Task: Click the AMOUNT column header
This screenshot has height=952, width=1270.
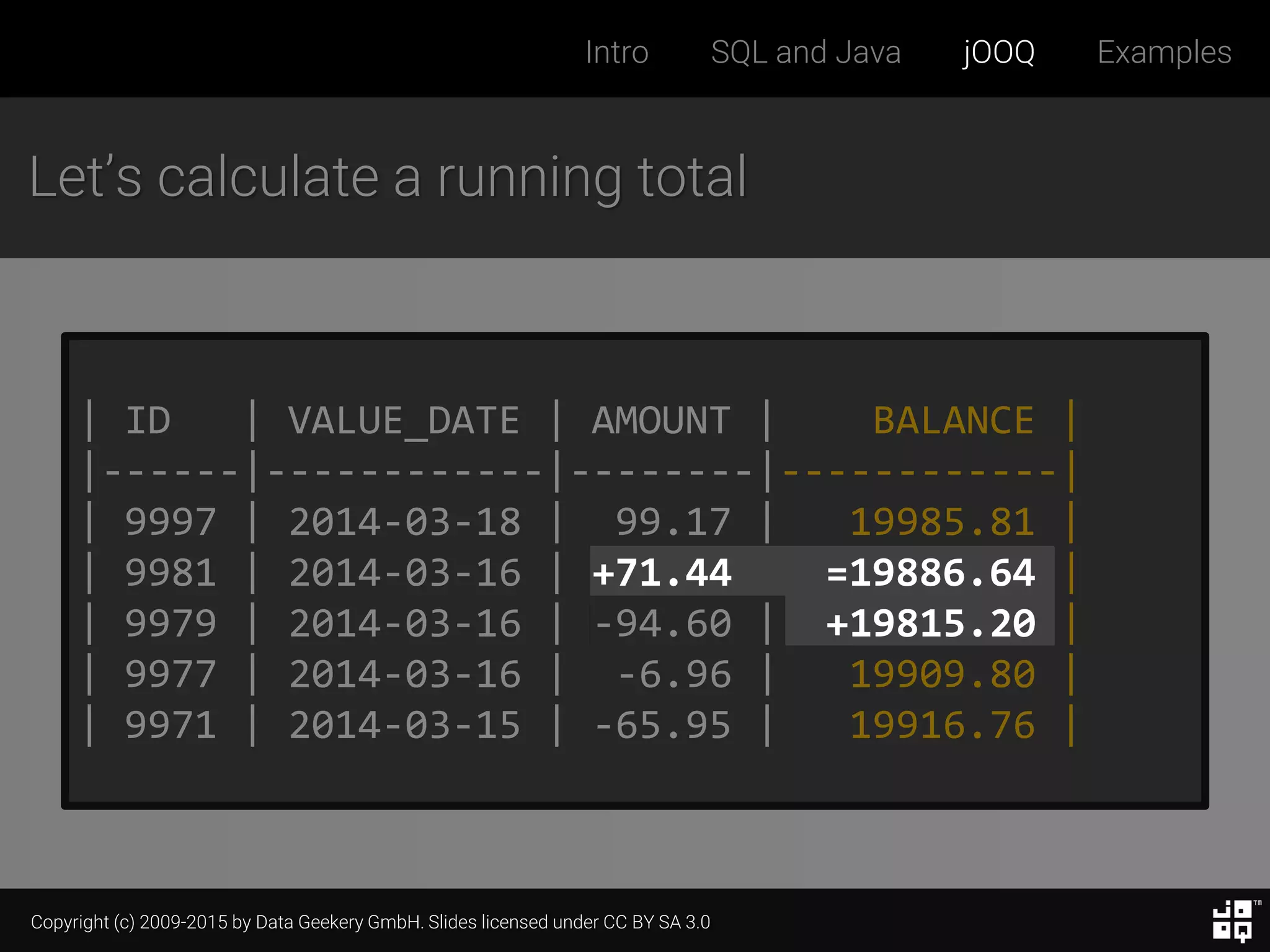Action: (x=661, y=421)
